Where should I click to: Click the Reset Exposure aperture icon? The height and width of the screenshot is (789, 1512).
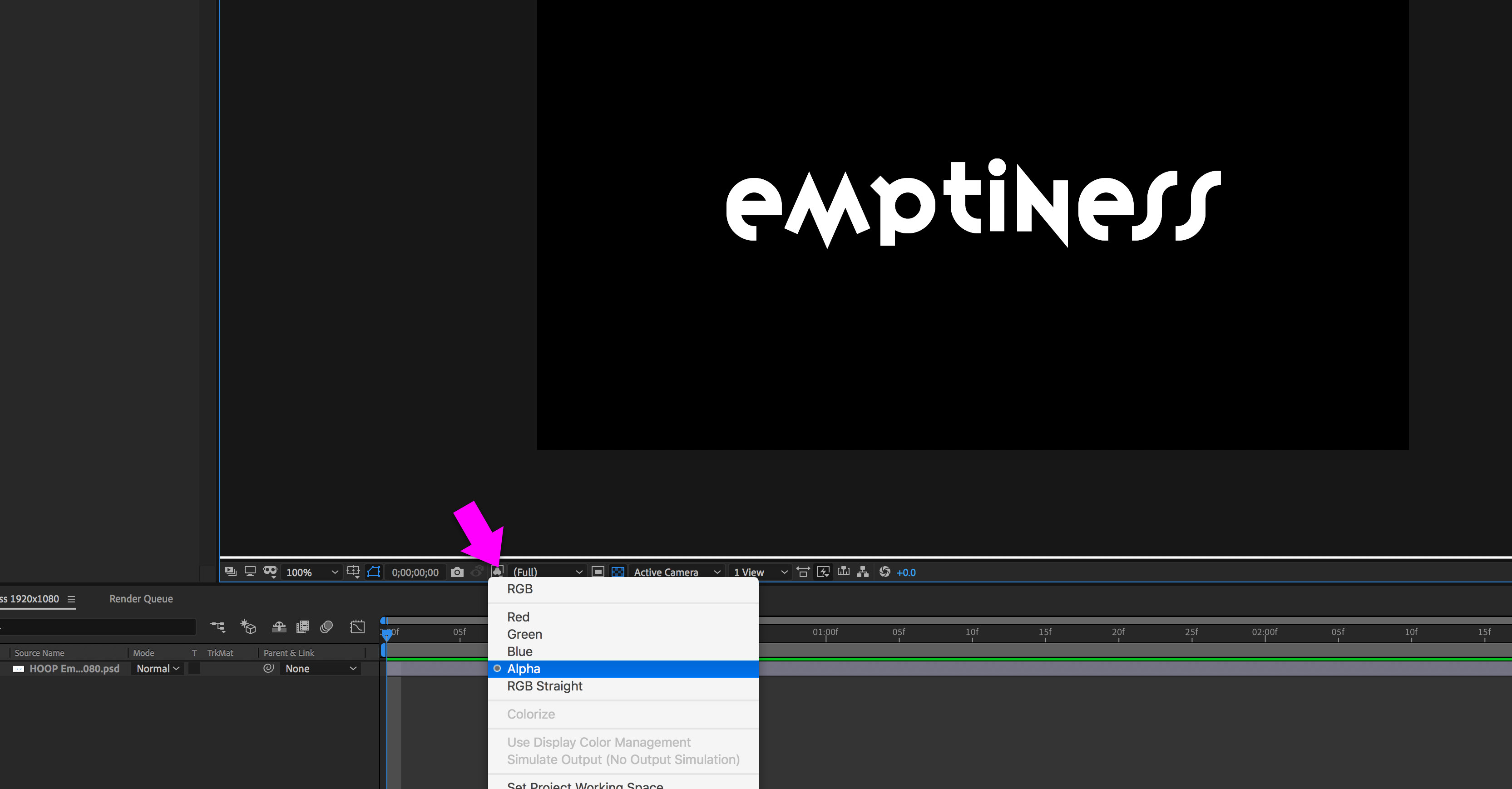click(884, 572)
